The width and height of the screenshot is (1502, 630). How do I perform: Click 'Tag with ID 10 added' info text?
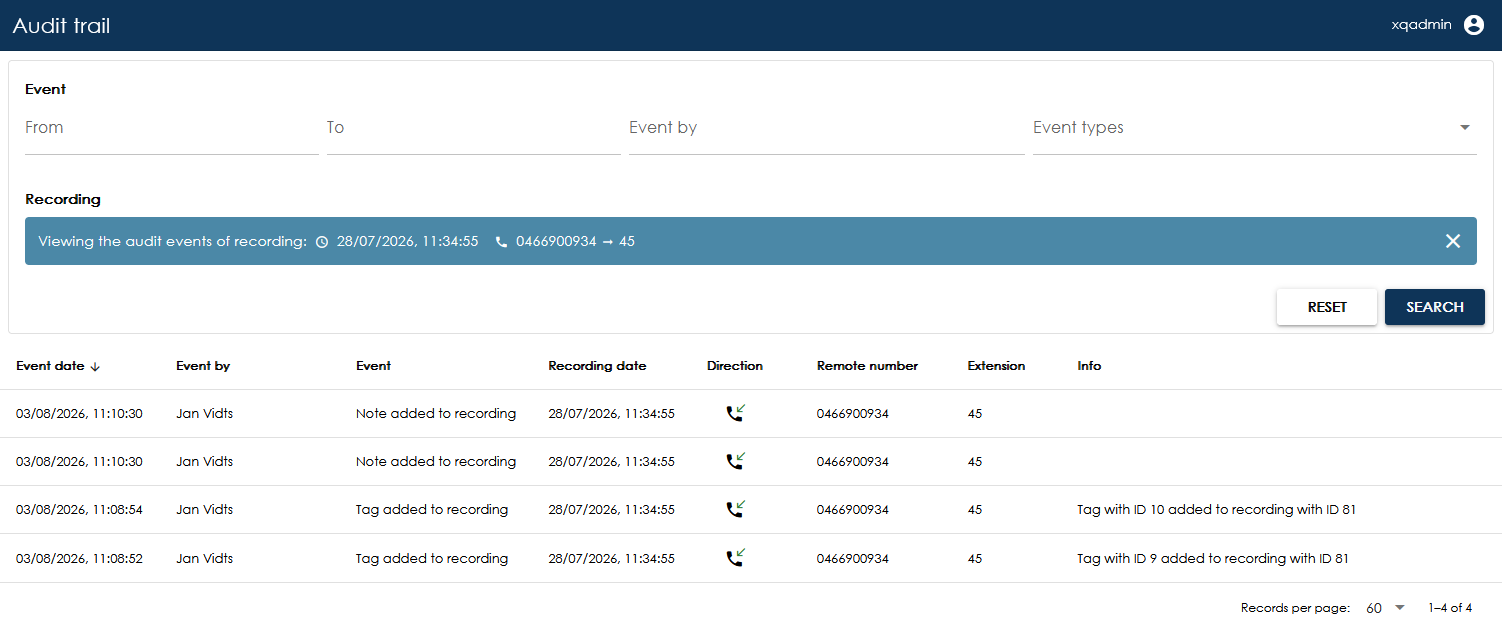coord(1217,510)
